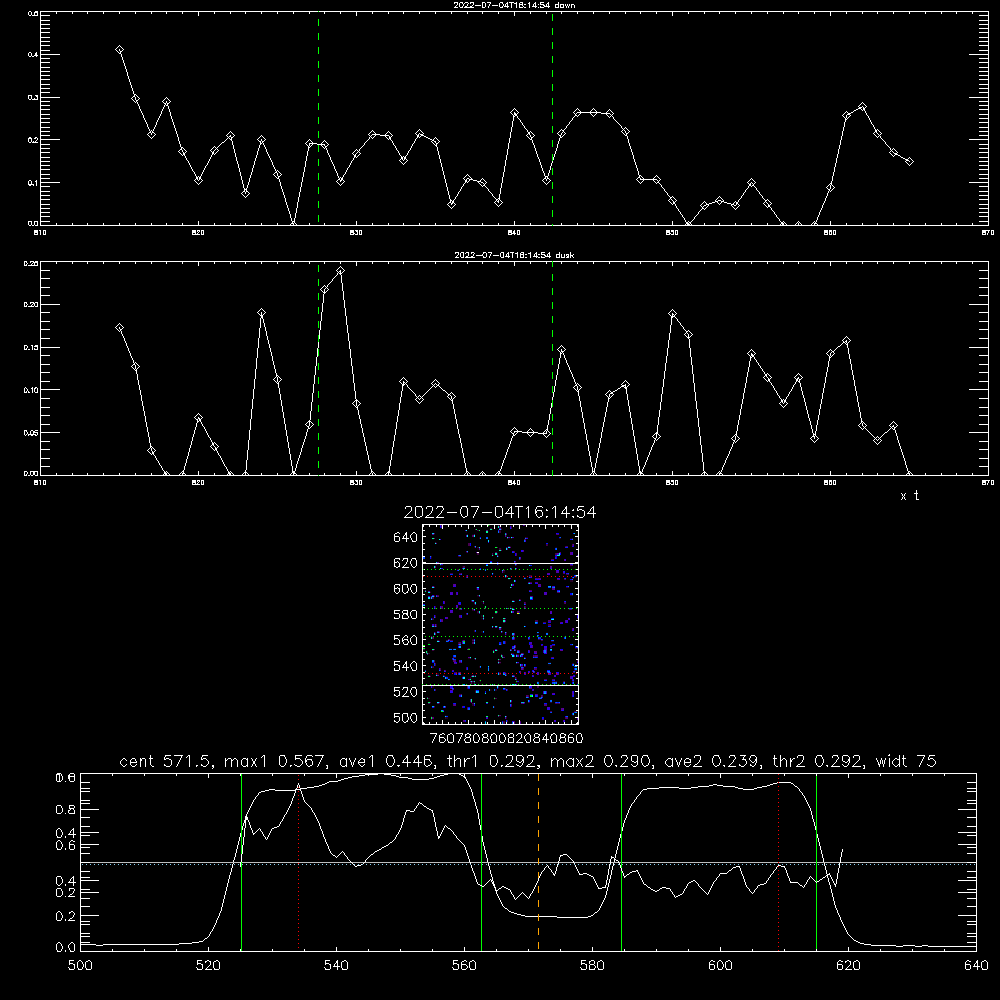Image resolution: width=1000 pixels, height=1000 pixels.
Task: Click the last diamond data point in dawn plot
Action: point(909,161)
